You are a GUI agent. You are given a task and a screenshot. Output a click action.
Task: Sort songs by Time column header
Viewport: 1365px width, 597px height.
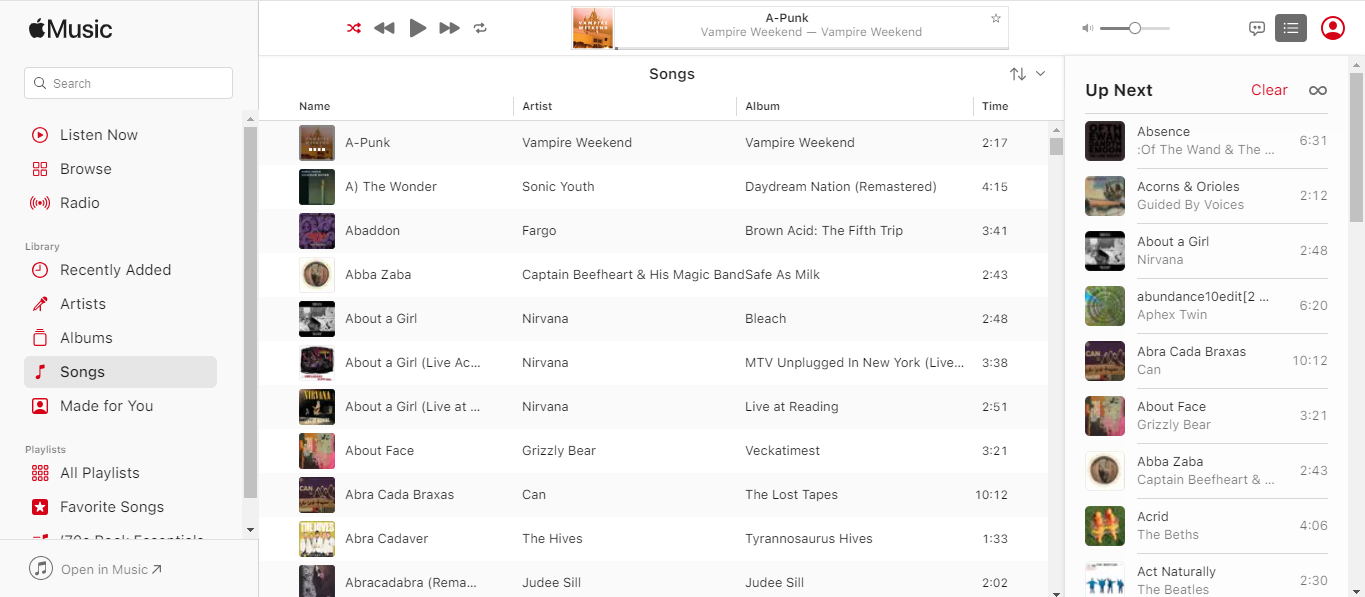point(995,106)
